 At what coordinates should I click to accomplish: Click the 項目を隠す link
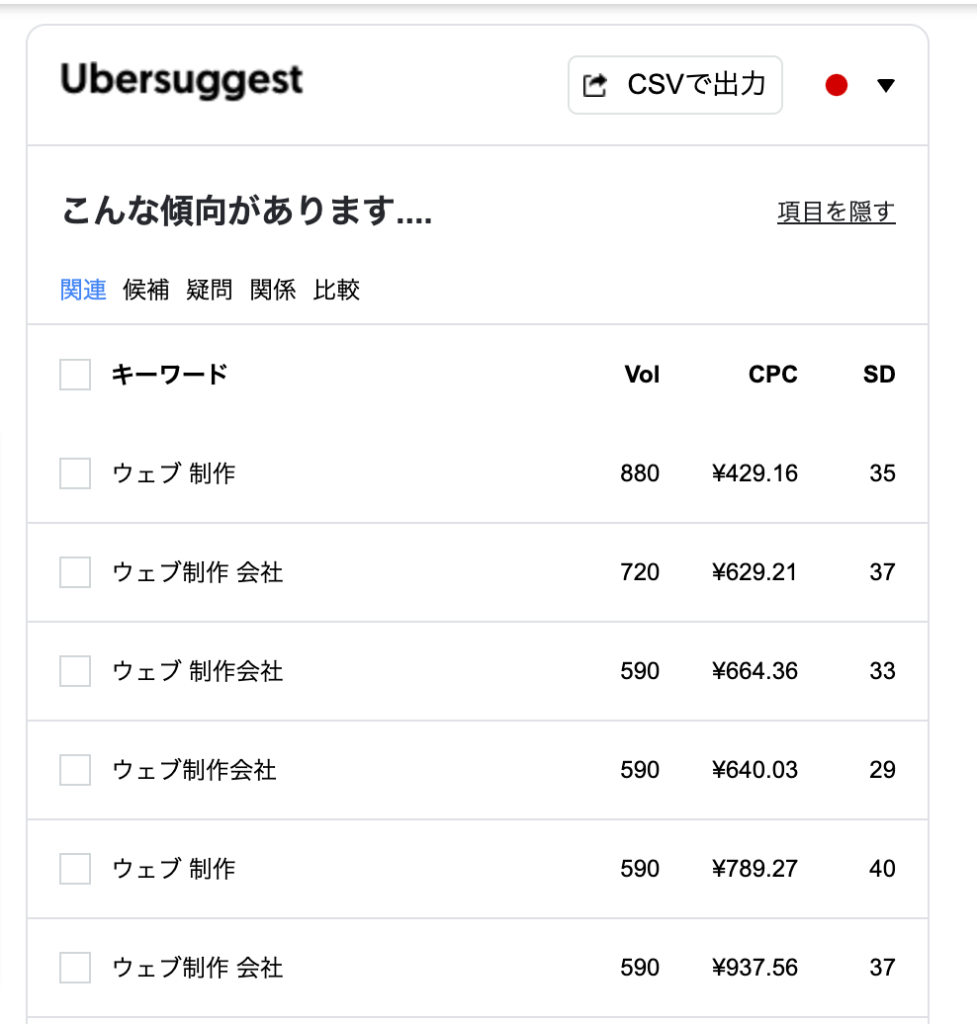click(836, 212)
